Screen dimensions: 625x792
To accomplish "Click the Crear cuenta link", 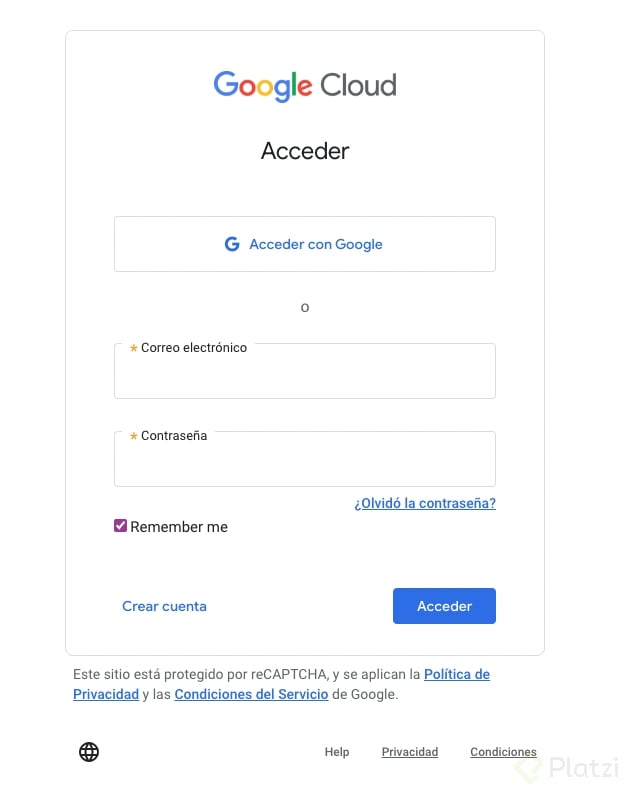I will pos(164,606).
